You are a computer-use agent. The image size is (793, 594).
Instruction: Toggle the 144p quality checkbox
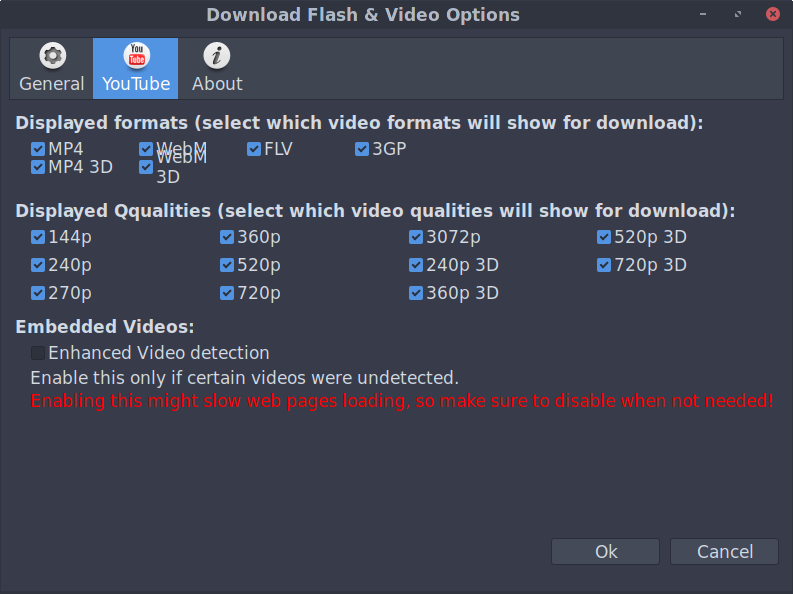point(38,237)
